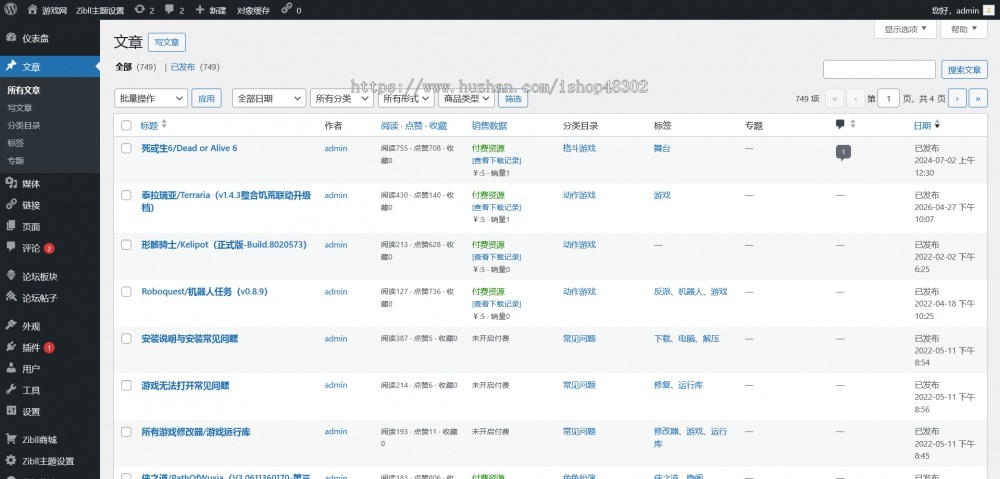Click the 筛选 filter button
This screenshot has height=479, width=1000.
click(x=513, y=98)
